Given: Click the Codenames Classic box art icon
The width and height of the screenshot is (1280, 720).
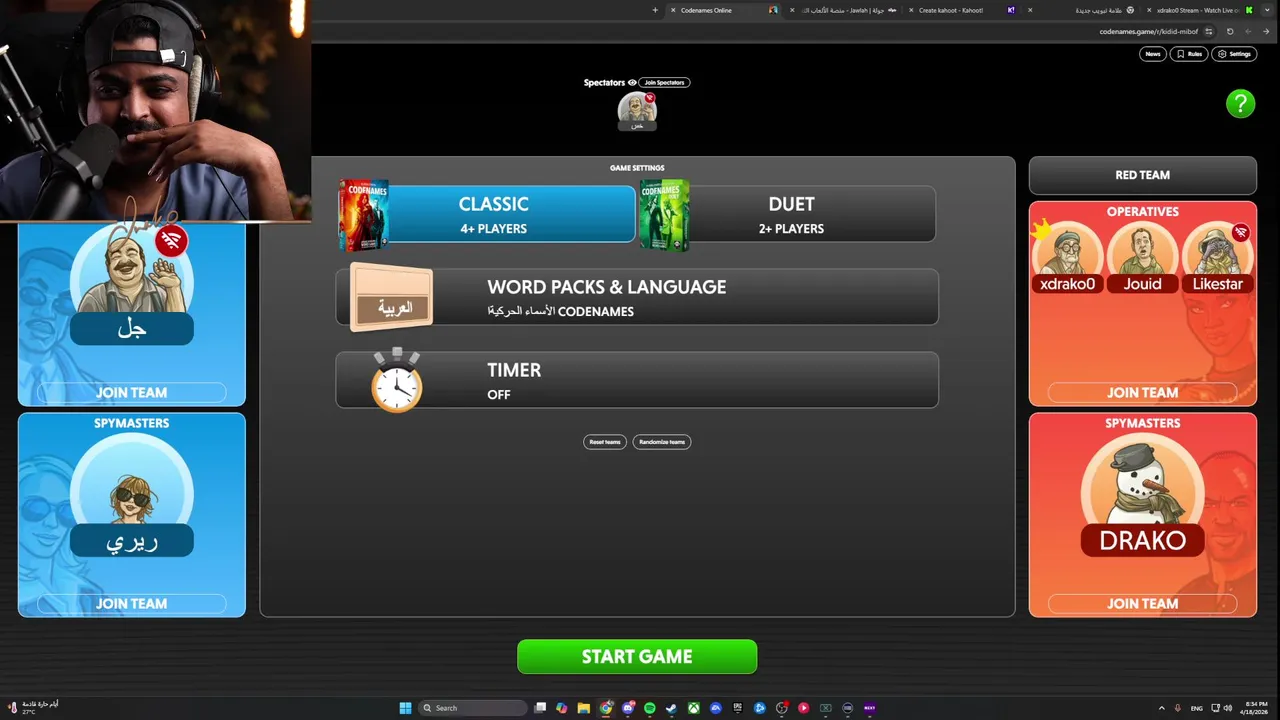Looking at the screenshot, I should click(x=363, y=215).
